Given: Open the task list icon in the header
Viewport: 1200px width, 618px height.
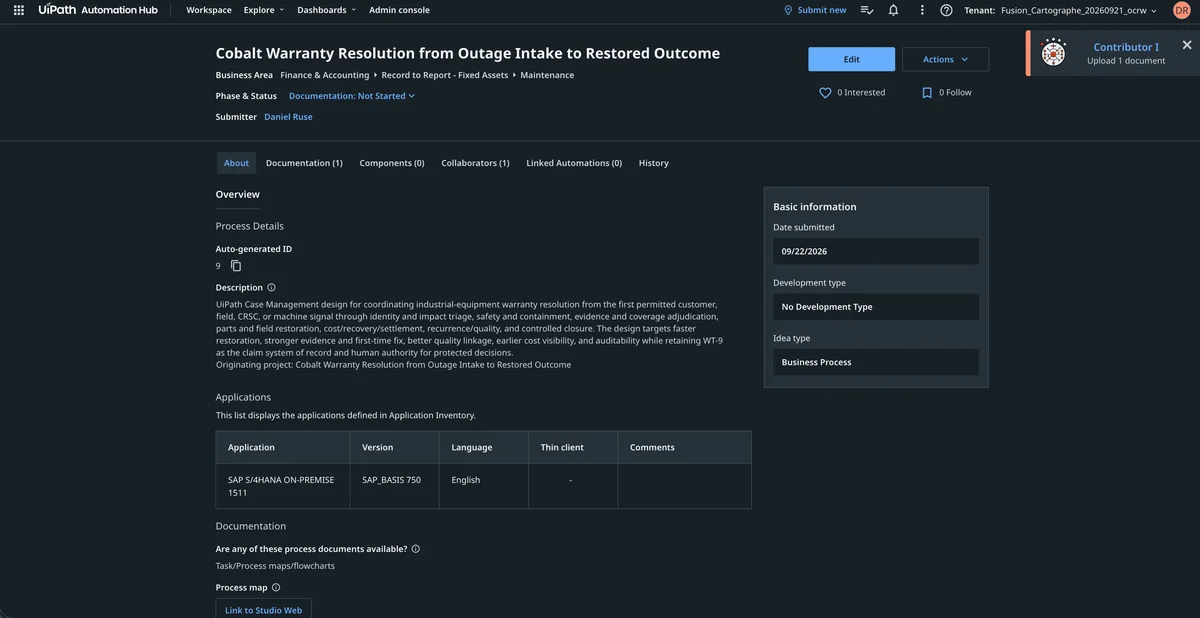Looking at the screenshot, I should point(867,10).
